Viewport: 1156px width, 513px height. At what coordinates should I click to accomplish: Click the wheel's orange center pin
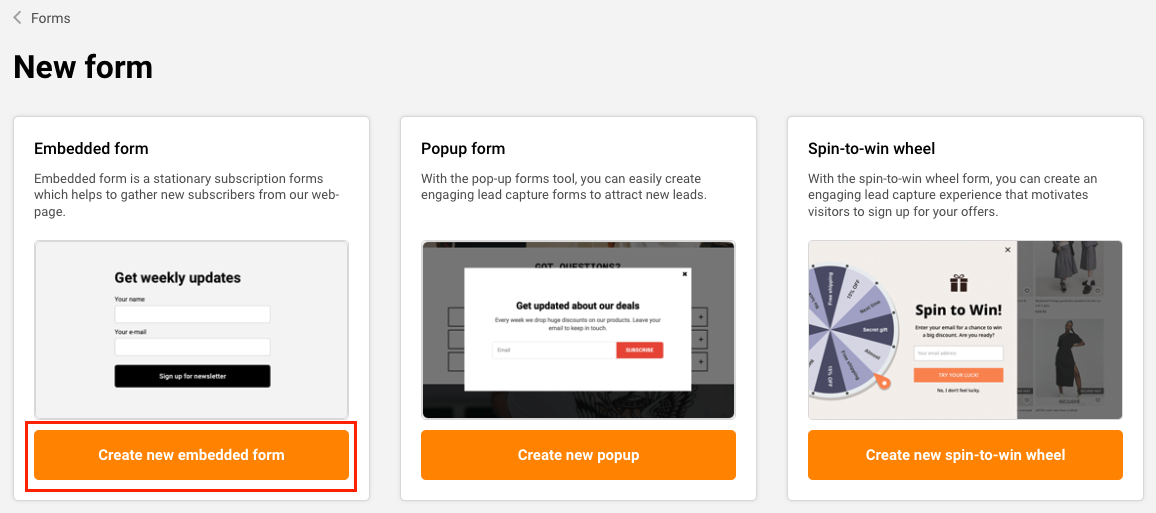pos(881,381)
